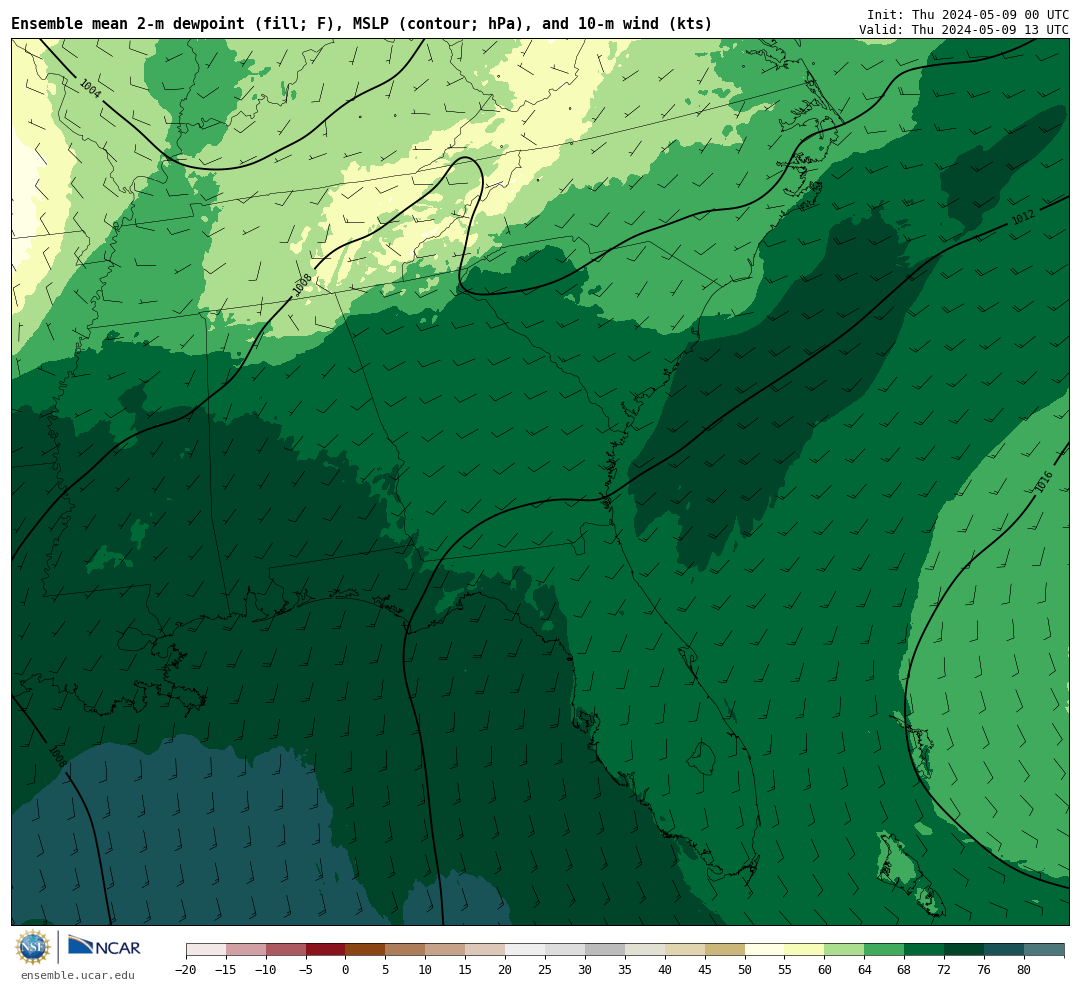Select the 76–80 teal swatch in colorbar
The image size is (1080, 988).
tap(1004, 950)
